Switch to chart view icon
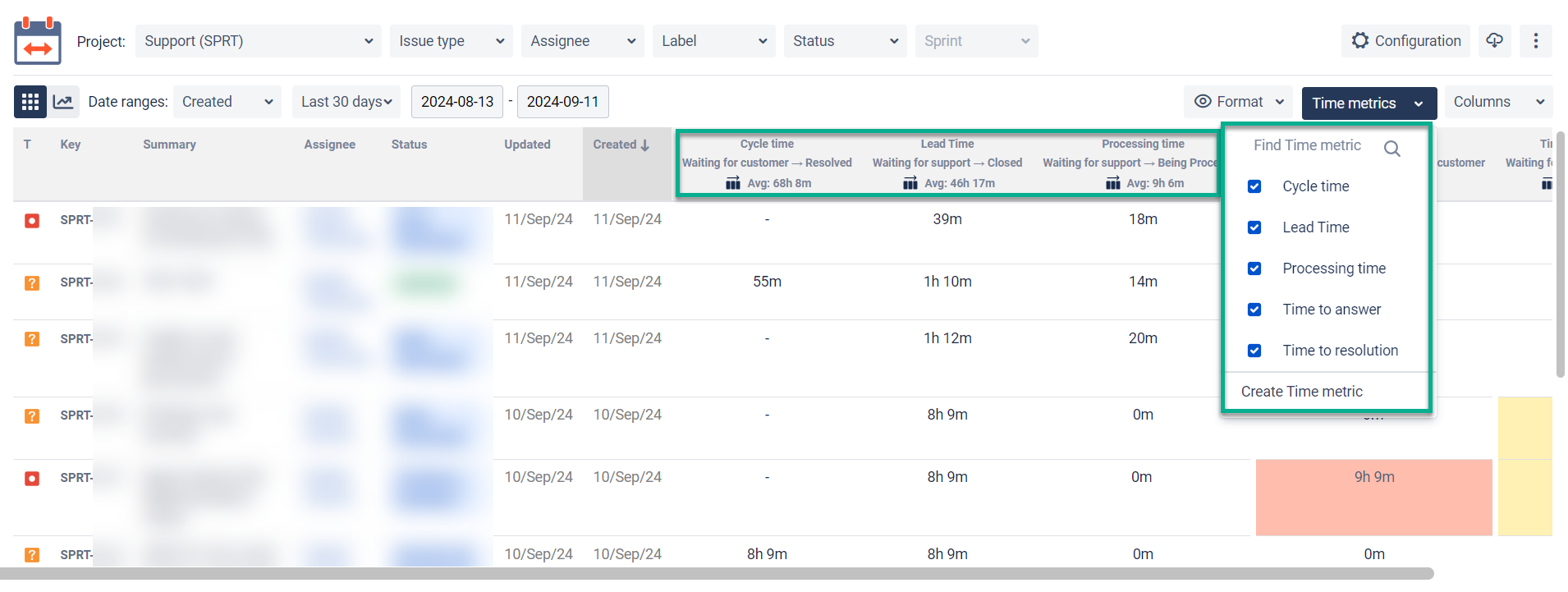Image resolution: width=1568 pixels, height=592 pixels. [x=63, y=102]
